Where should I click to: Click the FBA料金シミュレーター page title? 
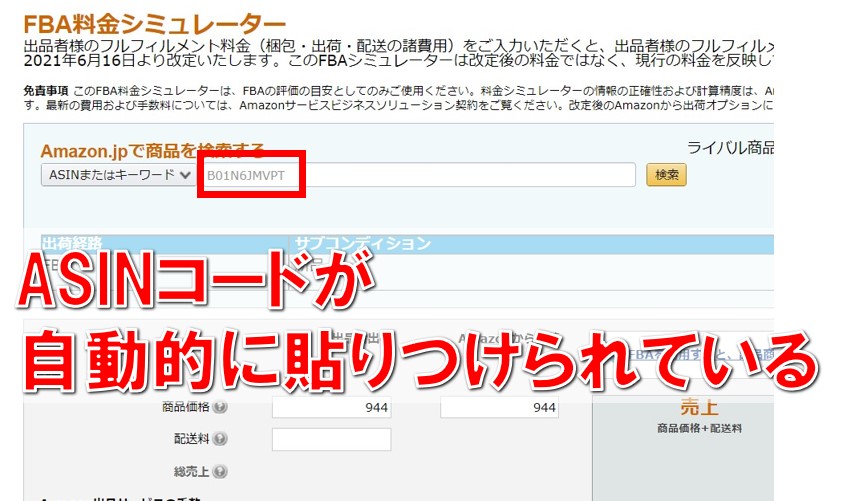[154, 24]
